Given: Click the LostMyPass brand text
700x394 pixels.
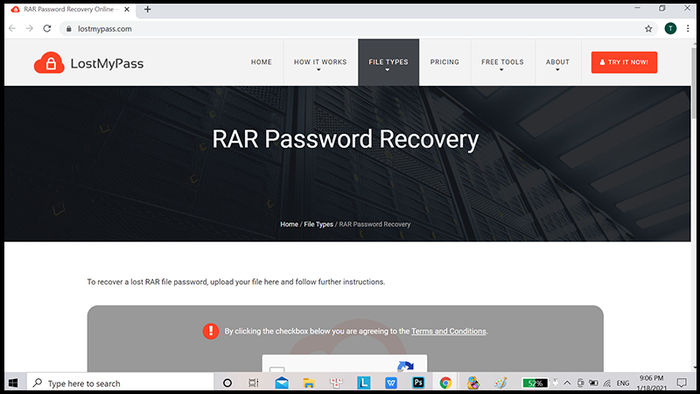Looking at the screenshot, I should click(107, 63).
